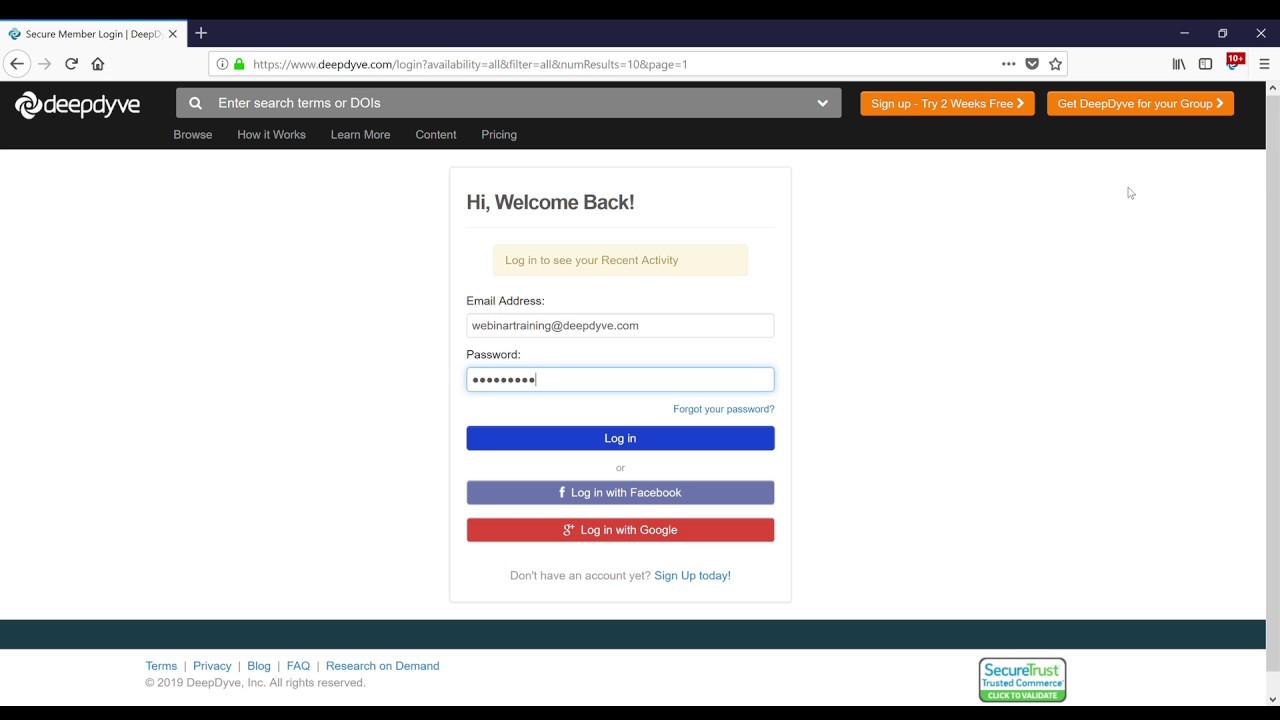Expand search options dropdown arrow
Viewport: 1280px width, 720px height.
pyautogui.click(x=822, y=103)
